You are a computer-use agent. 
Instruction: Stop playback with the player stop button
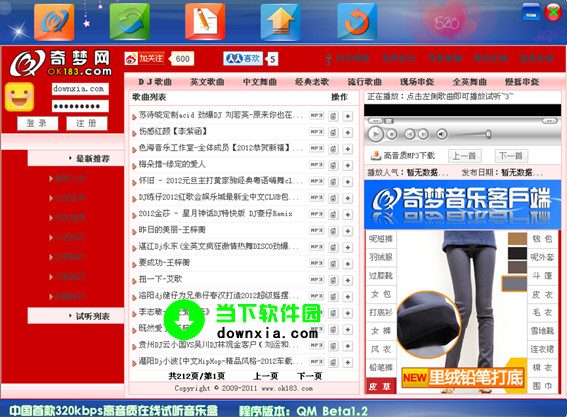(x=391, y=134)
